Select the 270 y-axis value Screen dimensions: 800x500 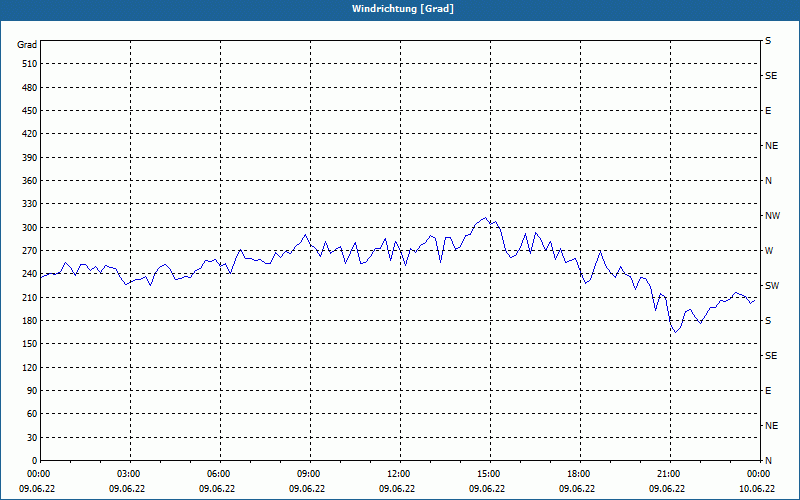30,251
